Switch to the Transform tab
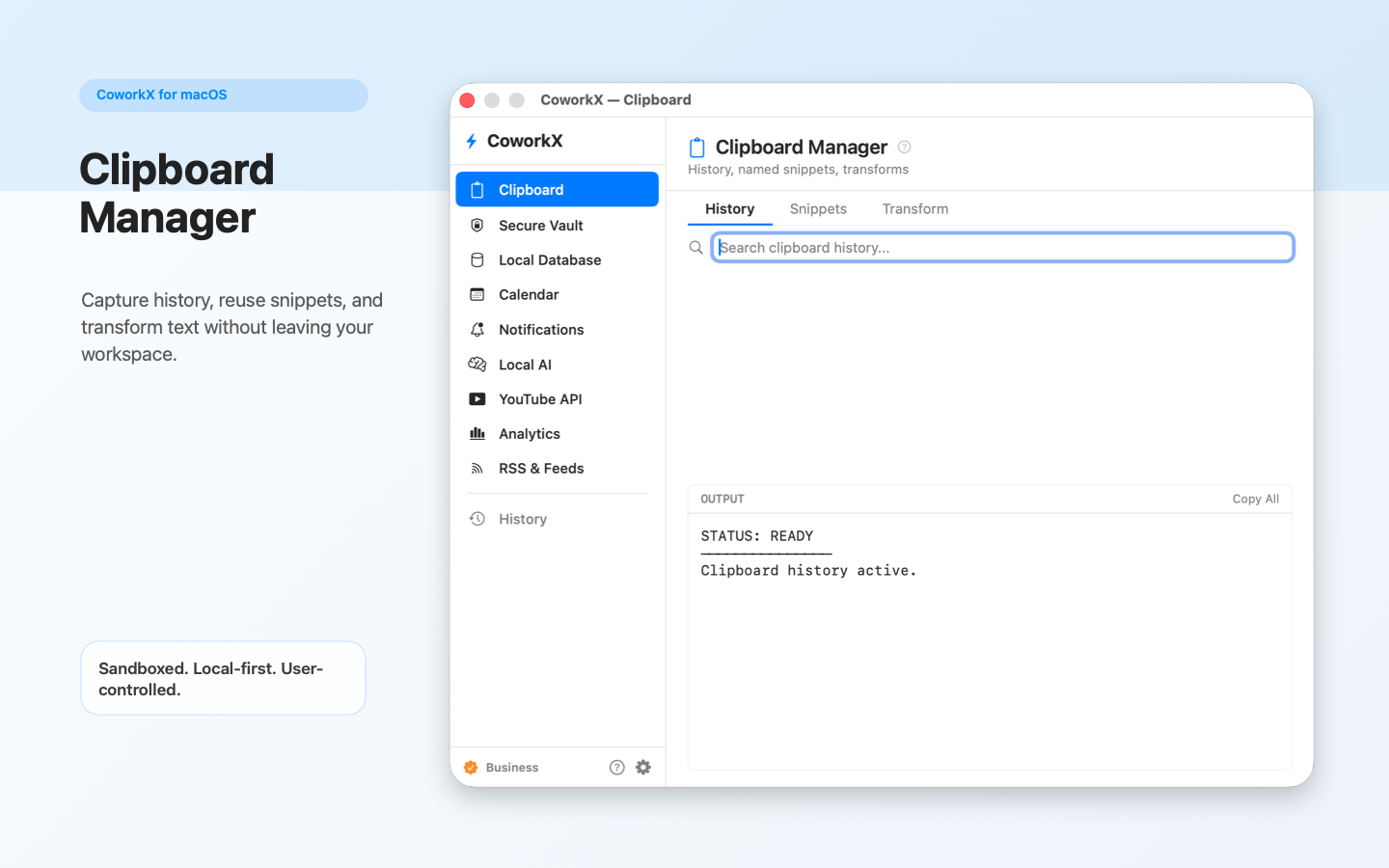Viewport: 1389px width, 868px height. pyautogui.click(x=915, y=209)
